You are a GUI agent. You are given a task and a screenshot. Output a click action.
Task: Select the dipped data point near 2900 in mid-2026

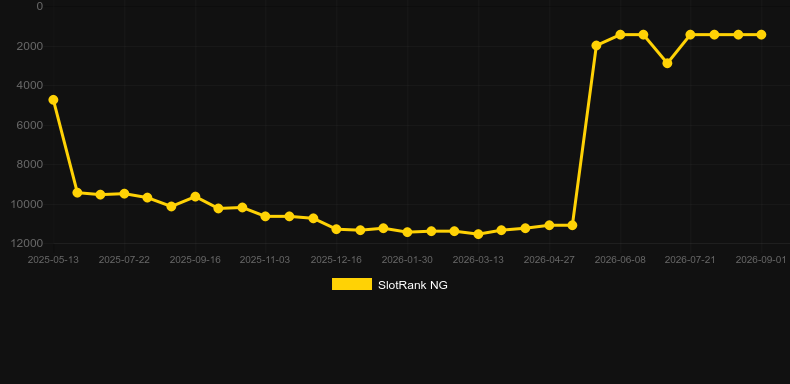pyautogui.click(x=667, y=63)
